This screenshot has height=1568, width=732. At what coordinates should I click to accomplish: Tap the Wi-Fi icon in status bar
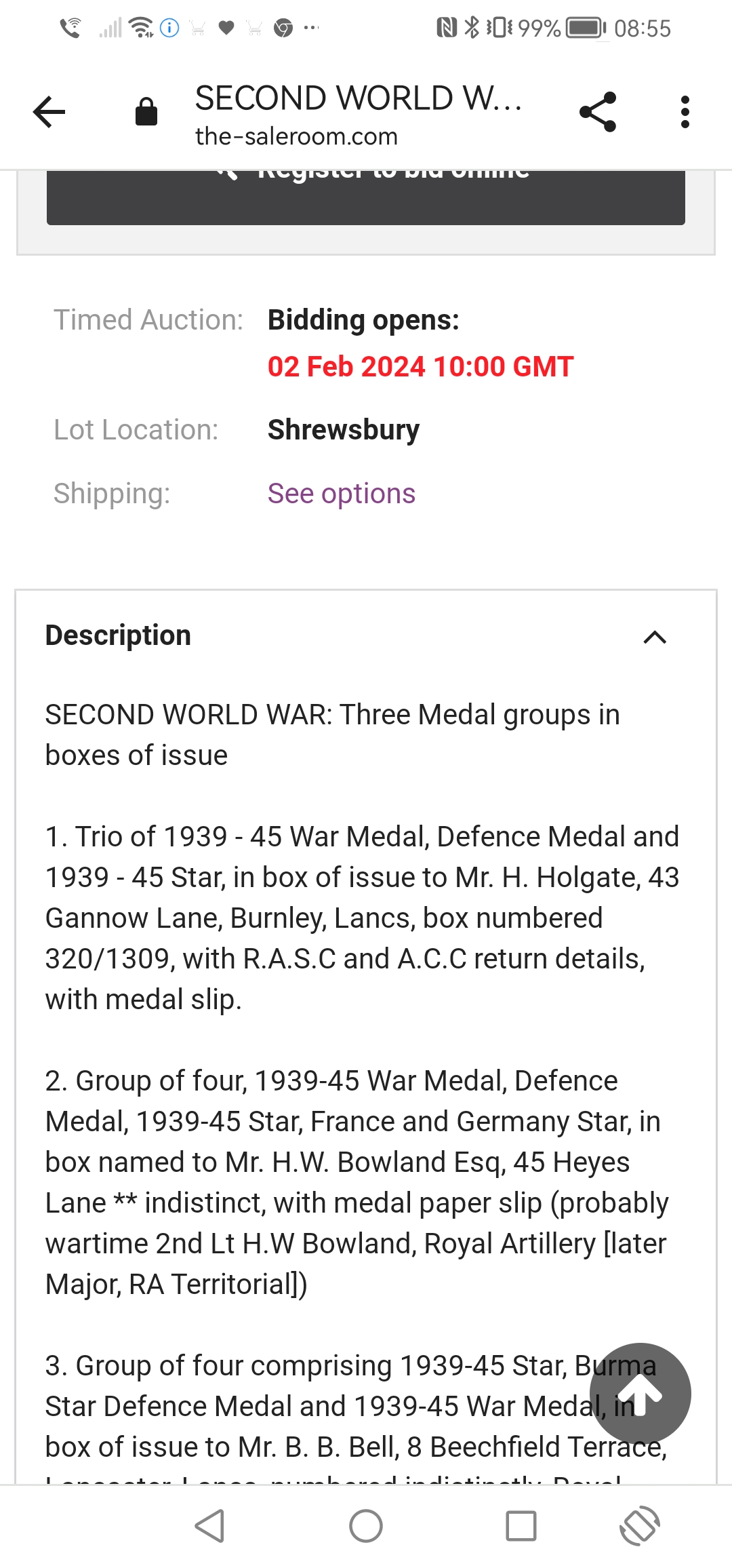click(x=140, y=28)
